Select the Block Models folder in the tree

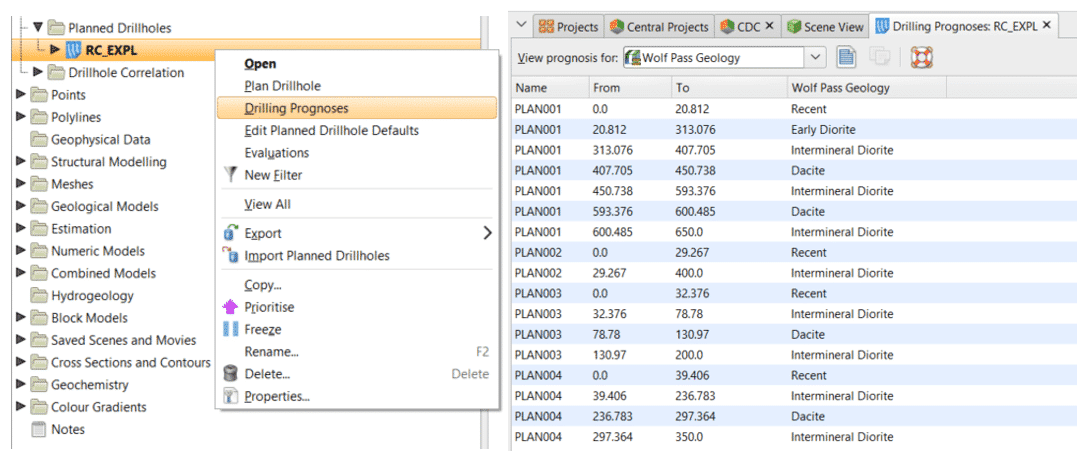click(88, 318)
